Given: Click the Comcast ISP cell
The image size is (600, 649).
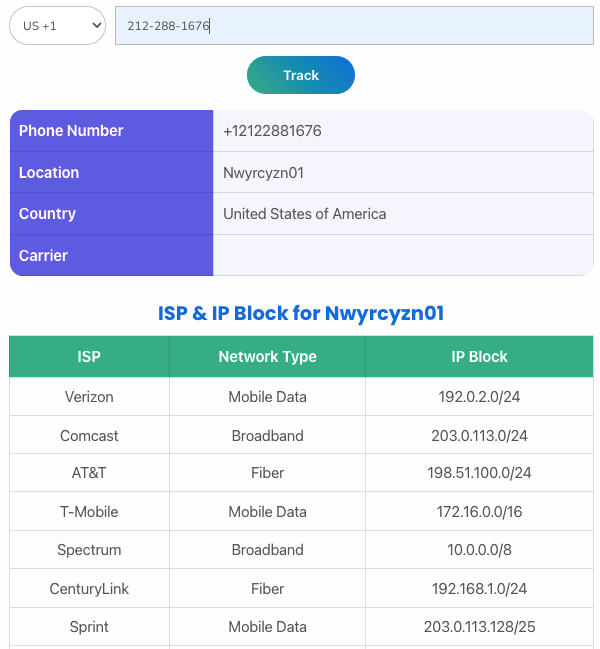Looking at the screenshot, I should click(89, 436).
